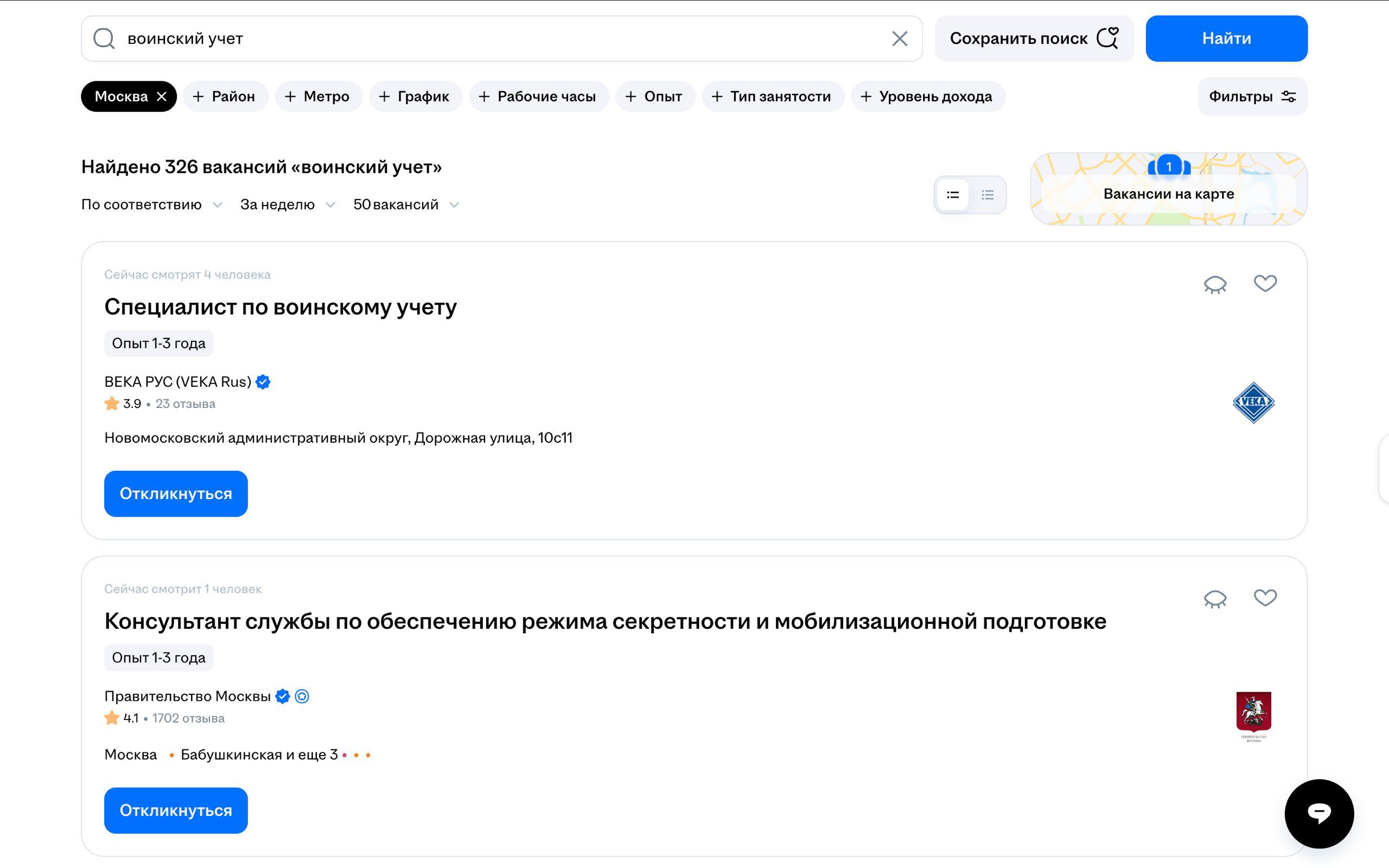Hide the Консультант службы vacancy with eye icon
The height and width of the screenshot is (868, 1389).
click(x=1215, y=599)
